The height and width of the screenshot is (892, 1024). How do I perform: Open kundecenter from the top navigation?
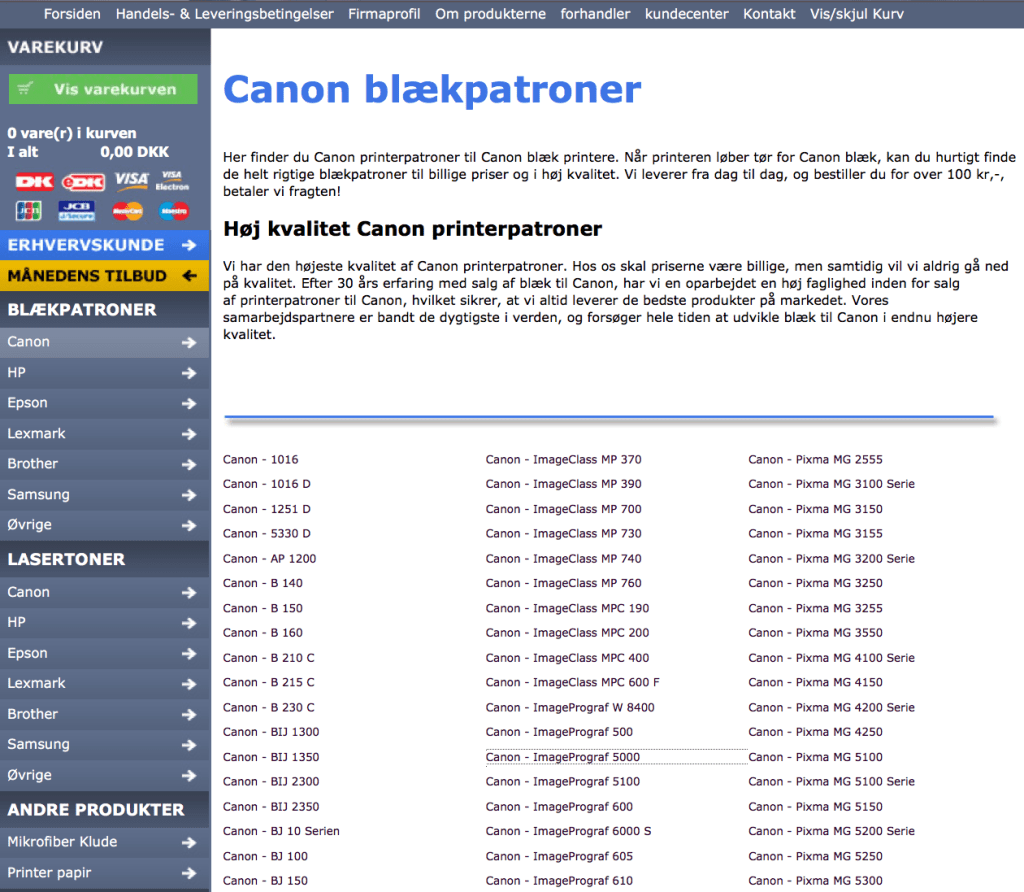pyautogui.click(x=686, y=14)
